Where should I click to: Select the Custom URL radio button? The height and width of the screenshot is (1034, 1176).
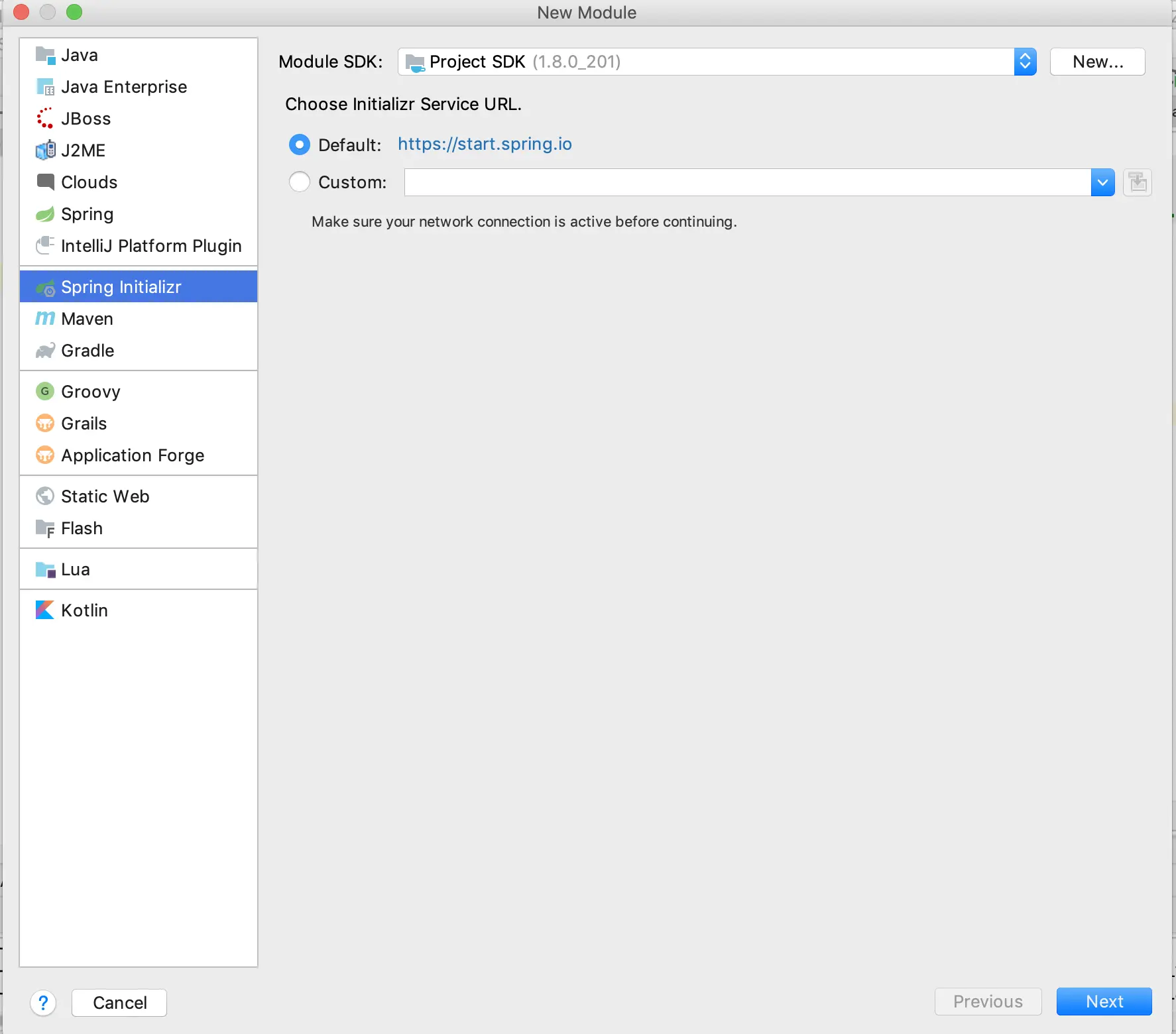point(300,182)
